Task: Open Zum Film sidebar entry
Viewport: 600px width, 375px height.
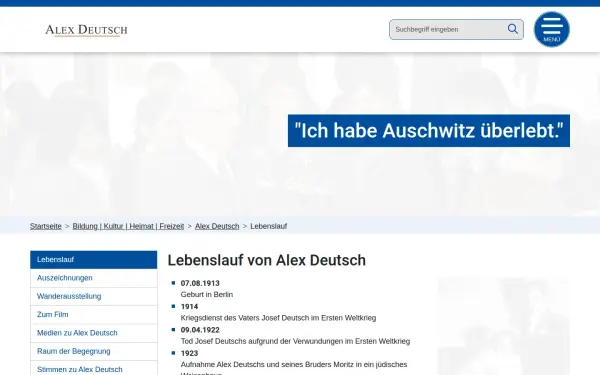Action: pyautogui.click(x=94, y=315)
